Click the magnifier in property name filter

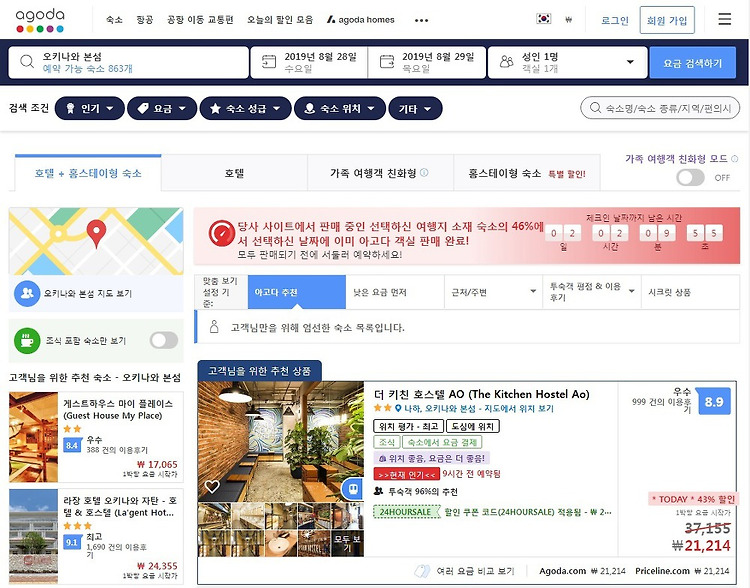(x=595, y=108)
